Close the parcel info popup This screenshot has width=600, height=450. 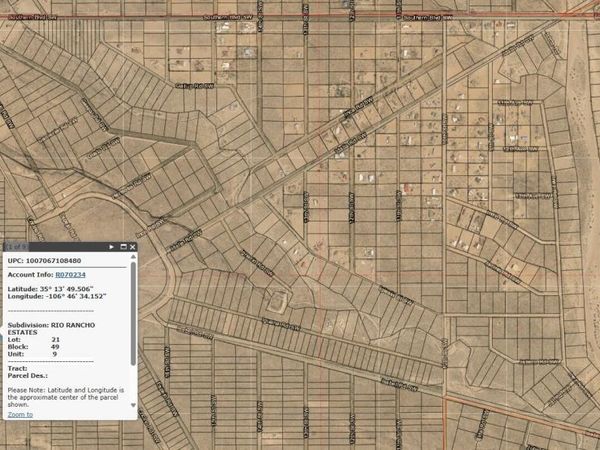pyautogui.click(x=132, y=246)
